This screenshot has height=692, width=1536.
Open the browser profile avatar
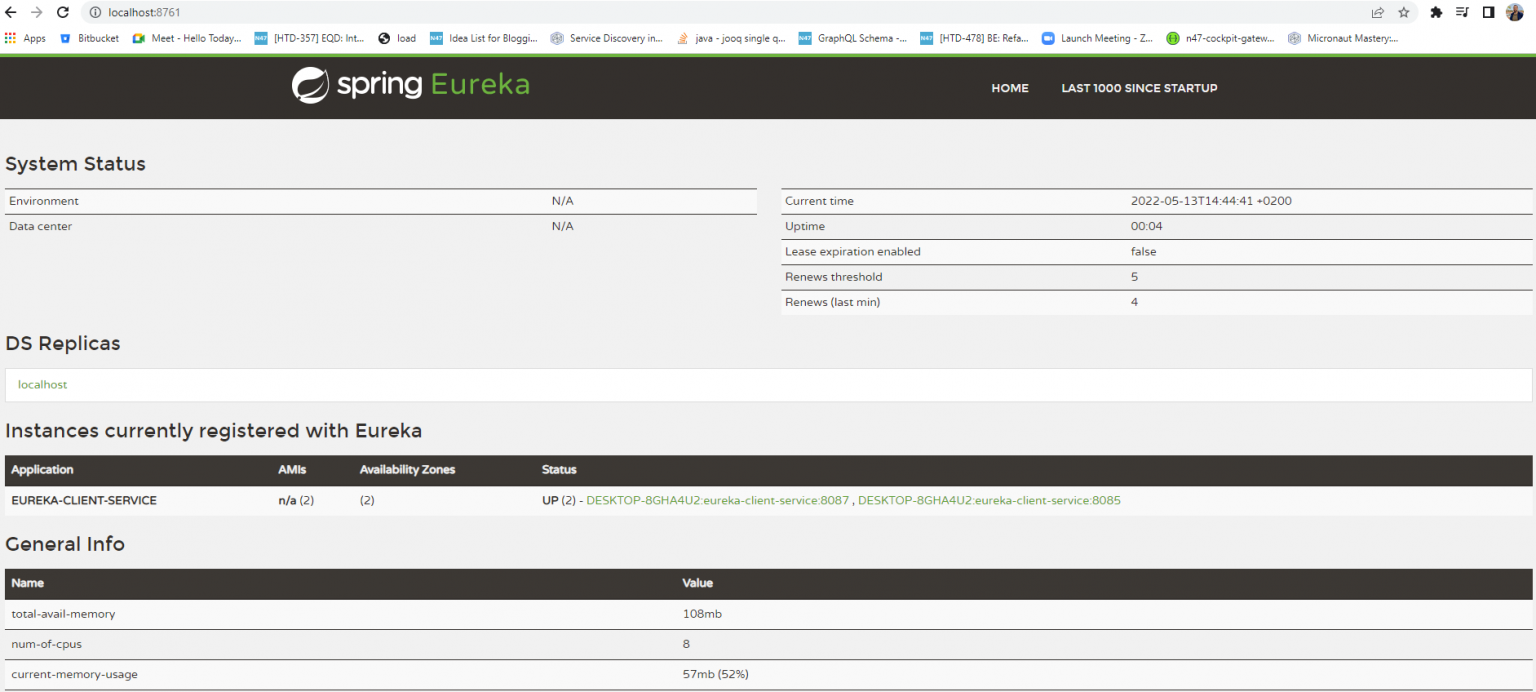coord(1515,12)
